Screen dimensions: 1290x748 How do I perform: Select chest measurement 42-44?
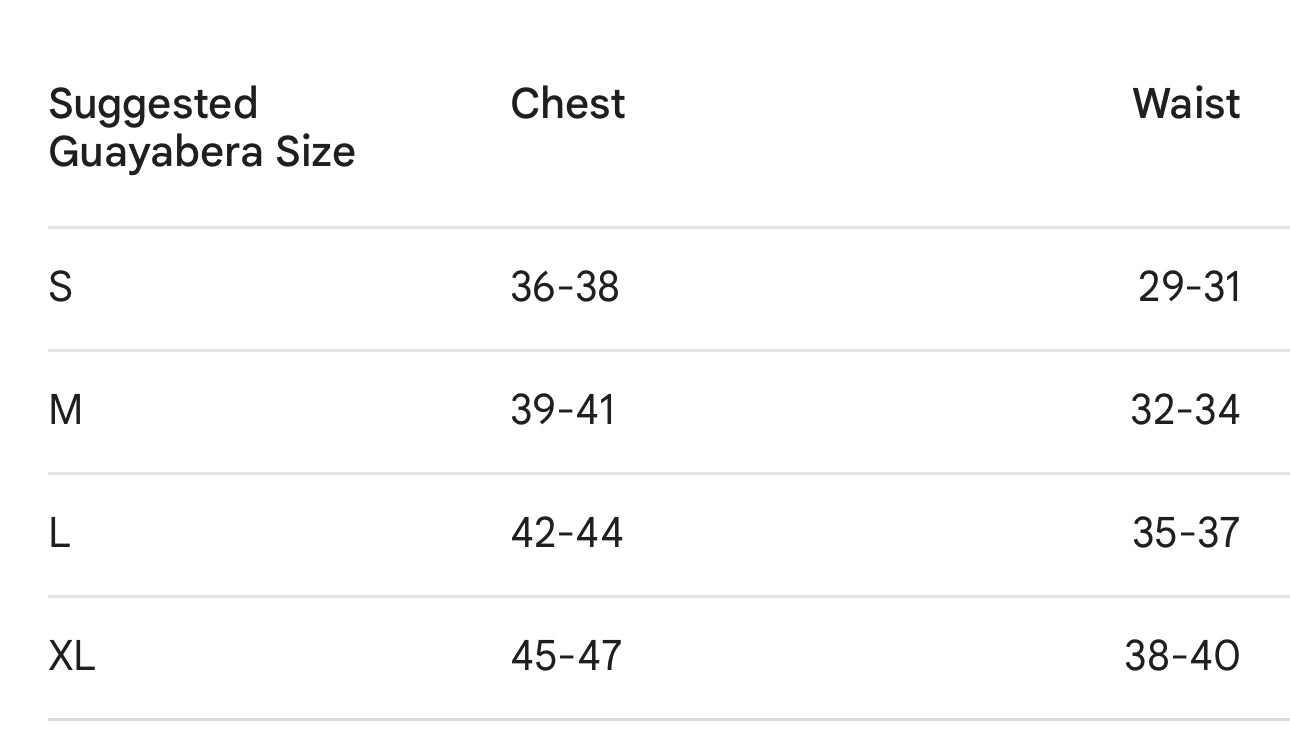coord(566,534)
